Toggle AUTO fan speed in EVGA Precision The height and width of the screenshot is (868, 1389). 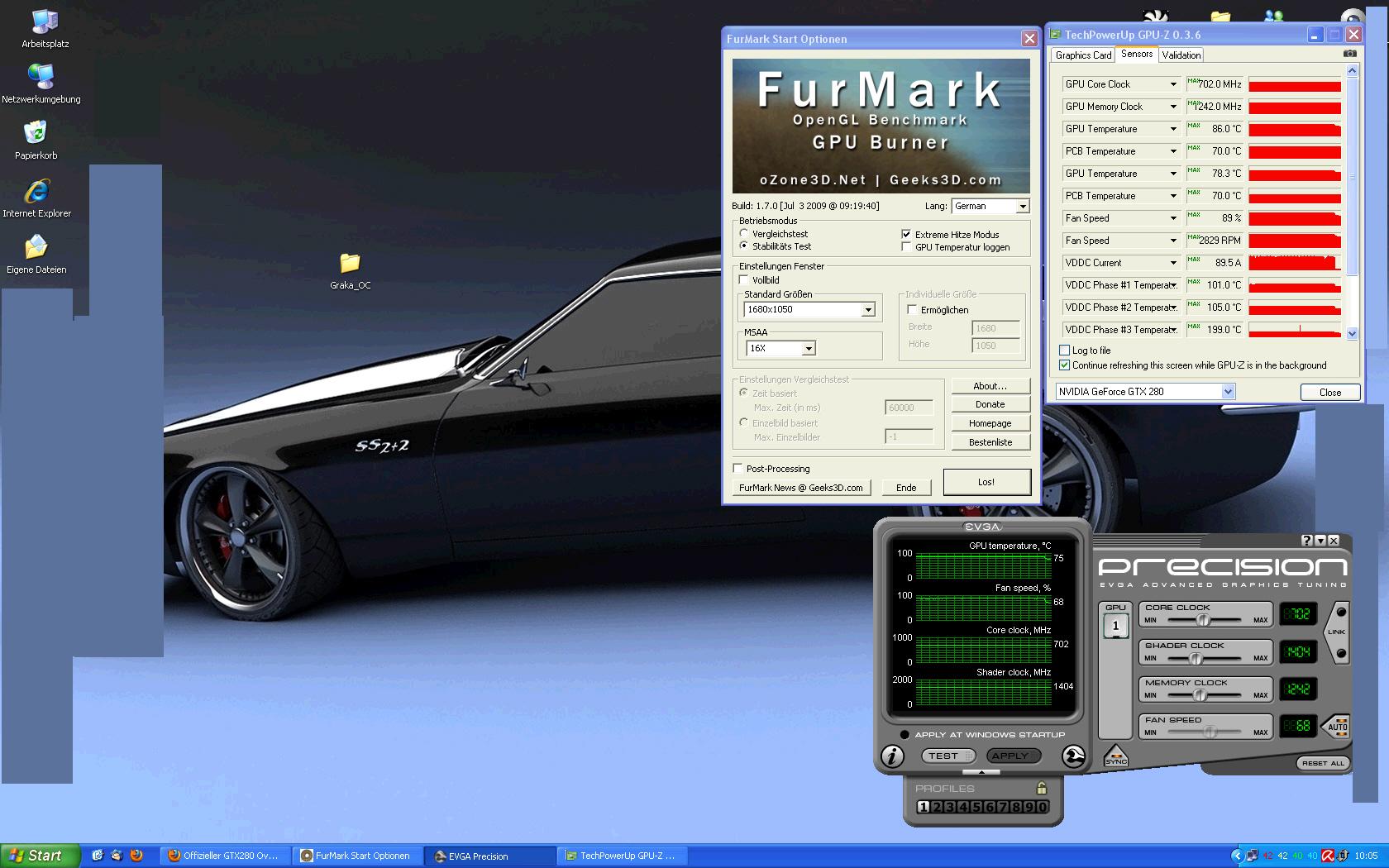(x=1337, y=727)
